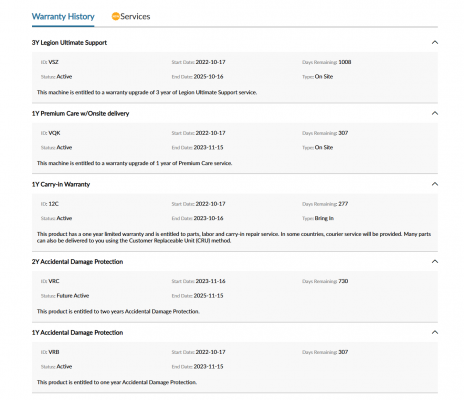
Task: Collapse the 1Y Premium Care w/Onsite delivery section
Action: click(435, 113)
